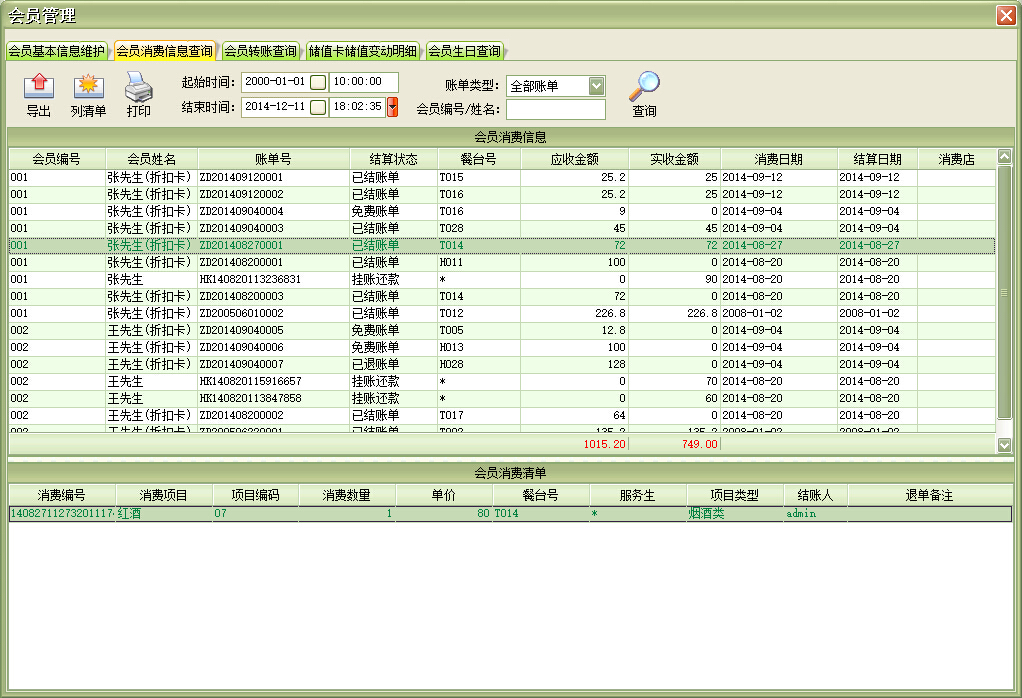Click the 打印 printer icon

[138, 88]
